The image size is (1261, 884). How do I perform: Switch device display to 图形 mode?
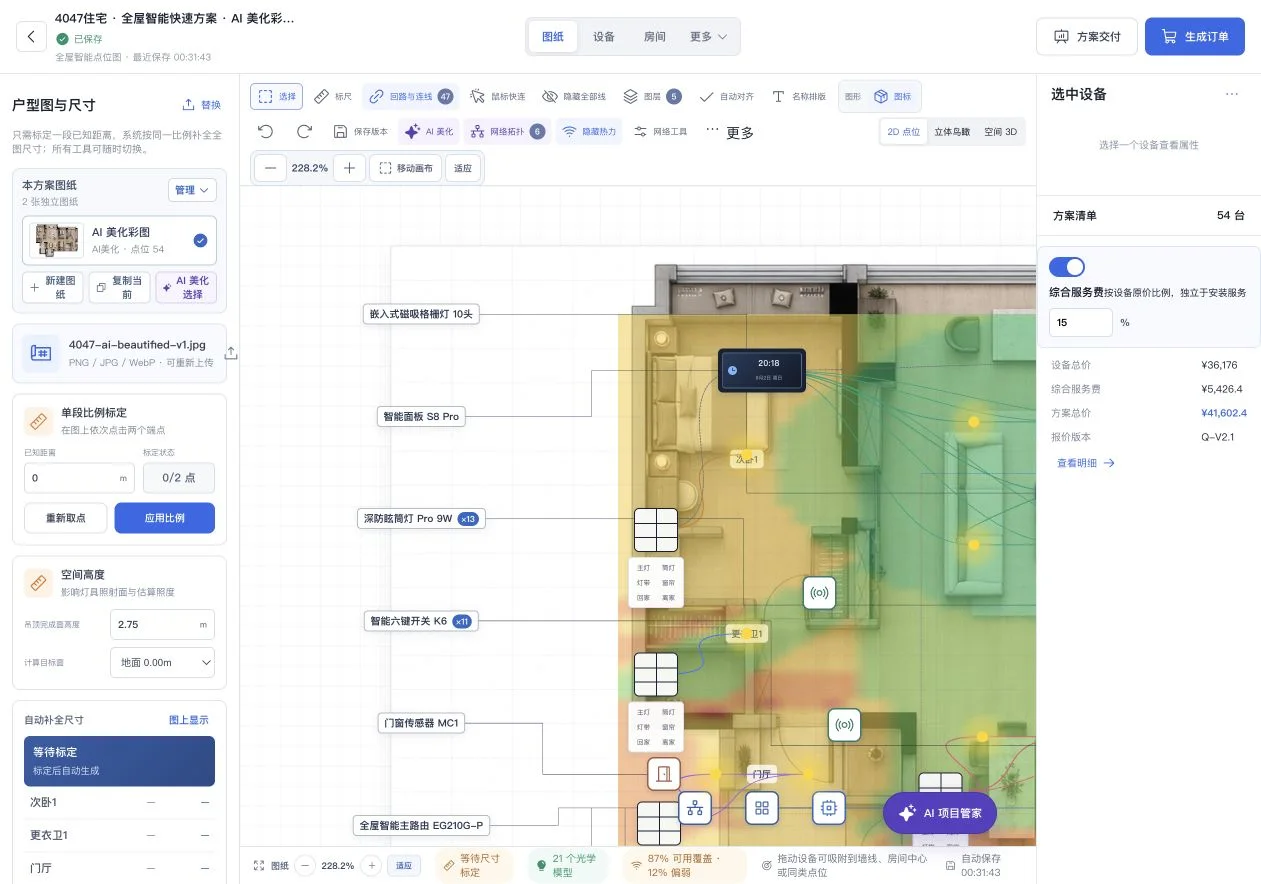click(853, 96)
